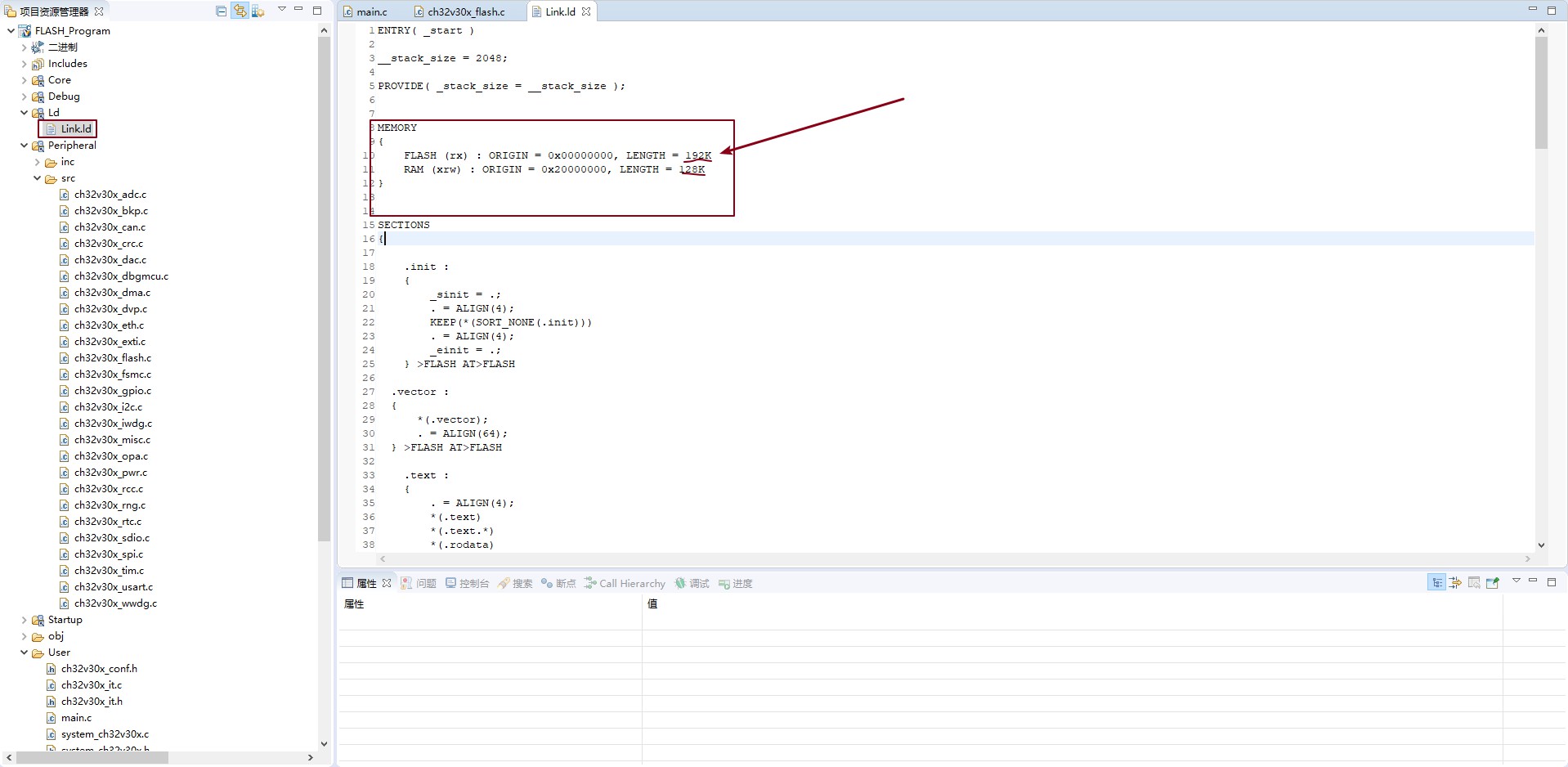Click the Peripheral folder icon

tap(38, 146)
